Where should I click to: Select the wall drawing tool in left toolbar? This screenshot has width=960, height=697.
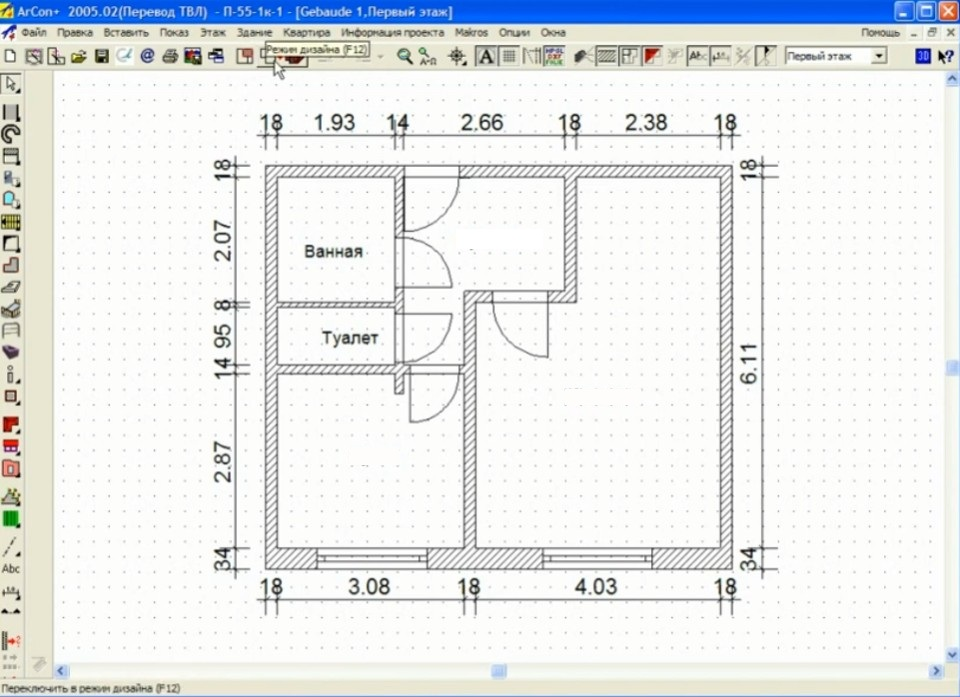[11, 112]
